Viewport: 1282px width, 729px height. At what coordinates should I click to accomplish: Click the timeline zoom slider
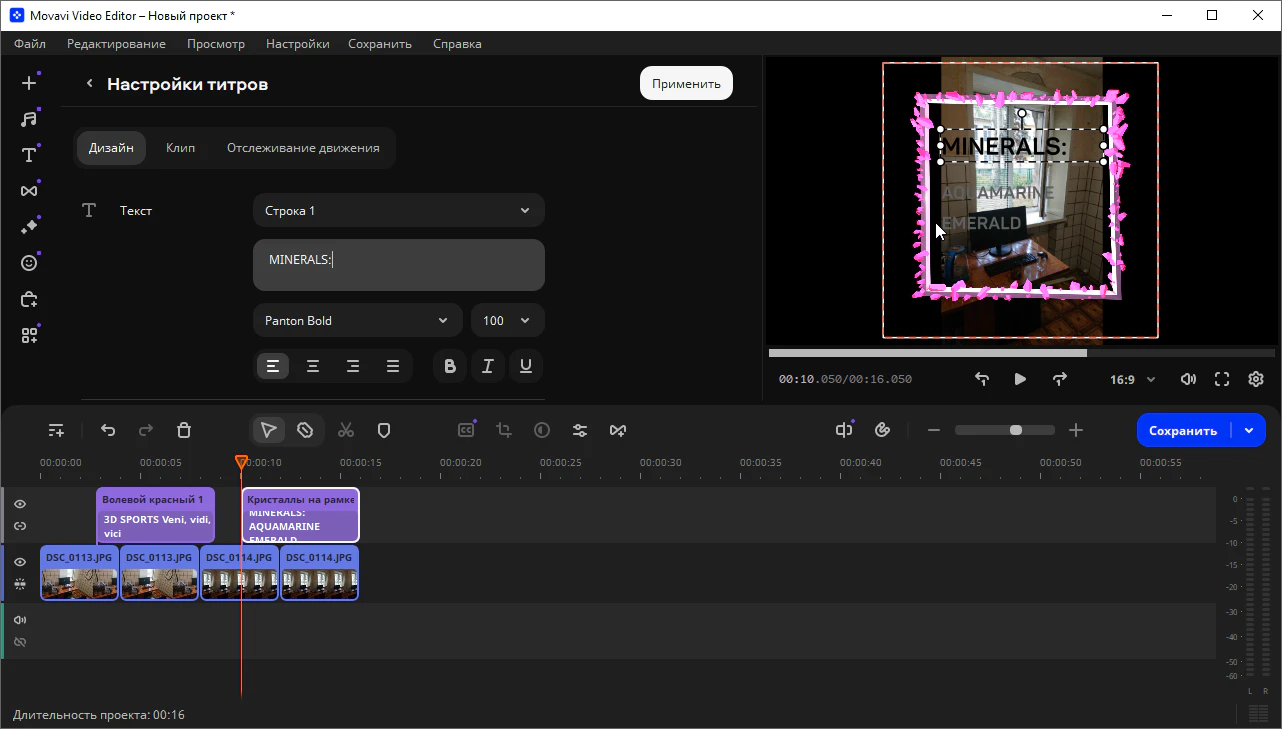pyautogui.click(x=1005, y=430)
